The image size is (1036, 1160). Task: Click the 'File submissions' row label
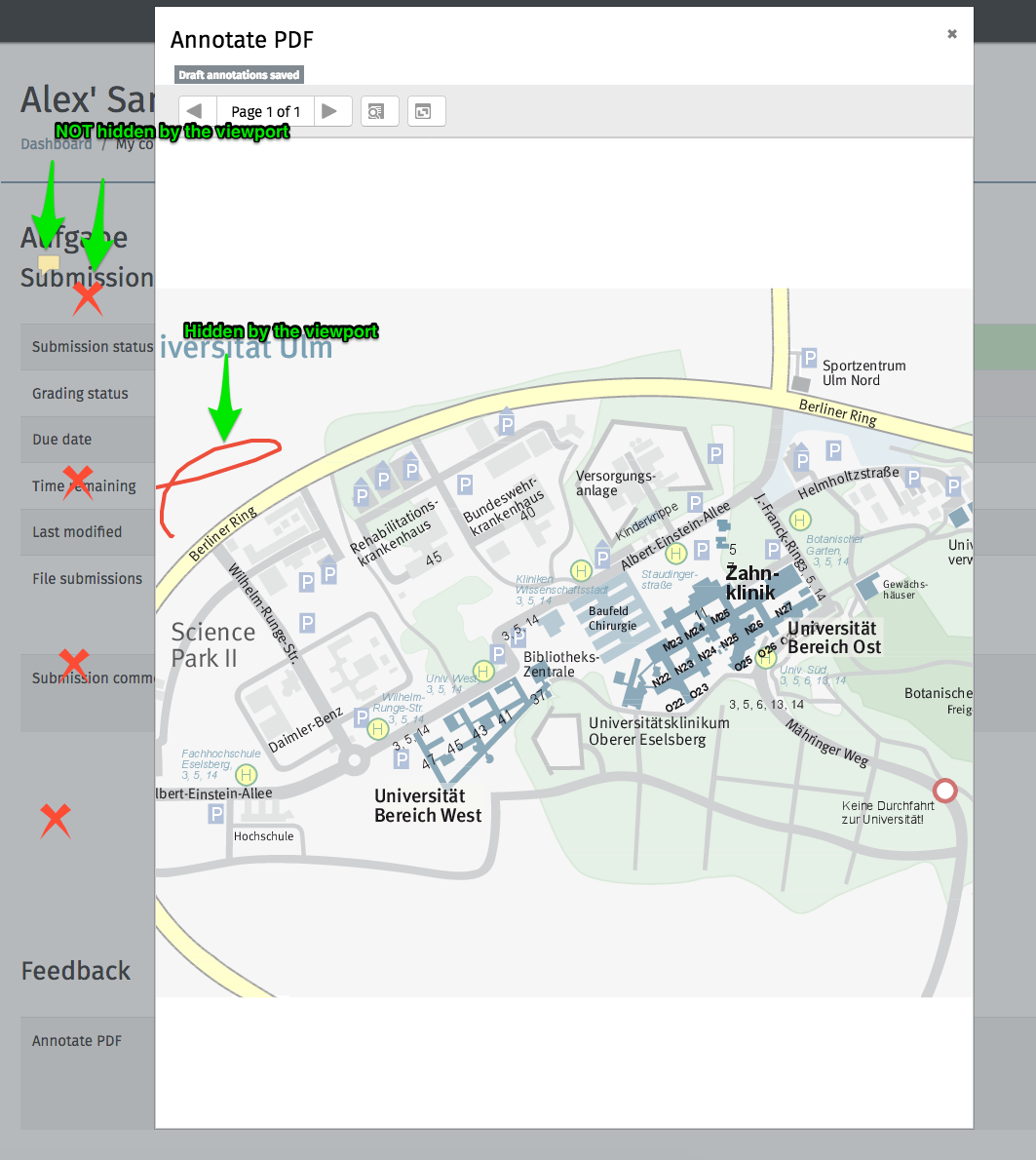[88, 578]
